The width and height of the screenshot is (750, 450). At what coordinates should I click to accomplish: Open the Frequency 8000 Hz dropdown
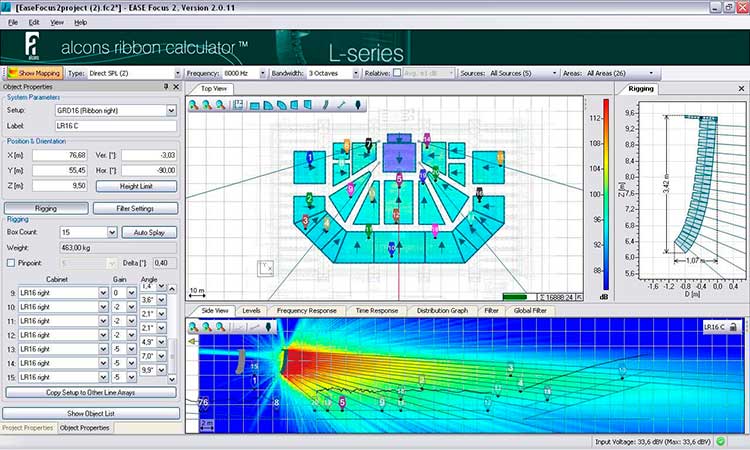click(263, 73)
